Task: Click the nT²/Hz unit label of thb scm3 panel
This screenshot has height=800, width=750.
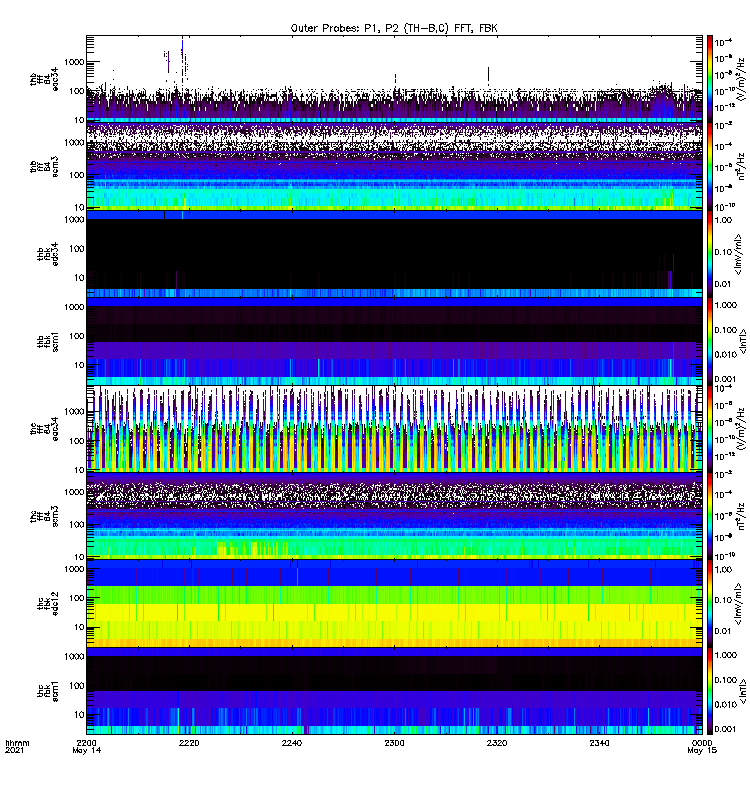Action: pyautogui.click(x=741, y=166)
